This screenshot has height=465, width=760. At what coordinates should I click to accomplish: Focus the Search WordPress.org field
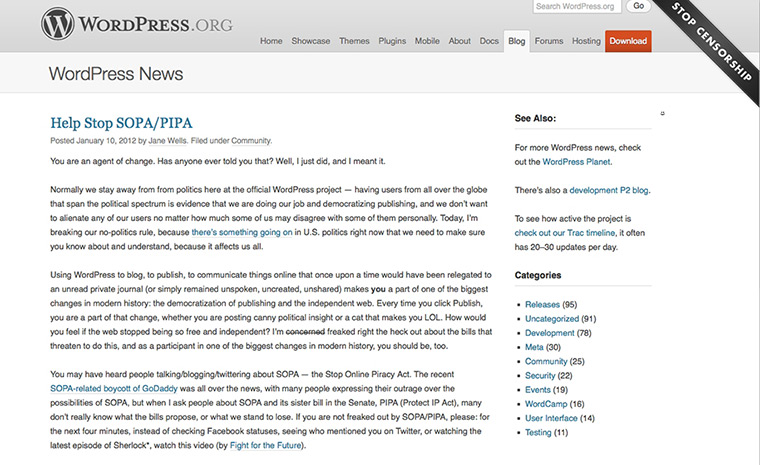(577, 6)
